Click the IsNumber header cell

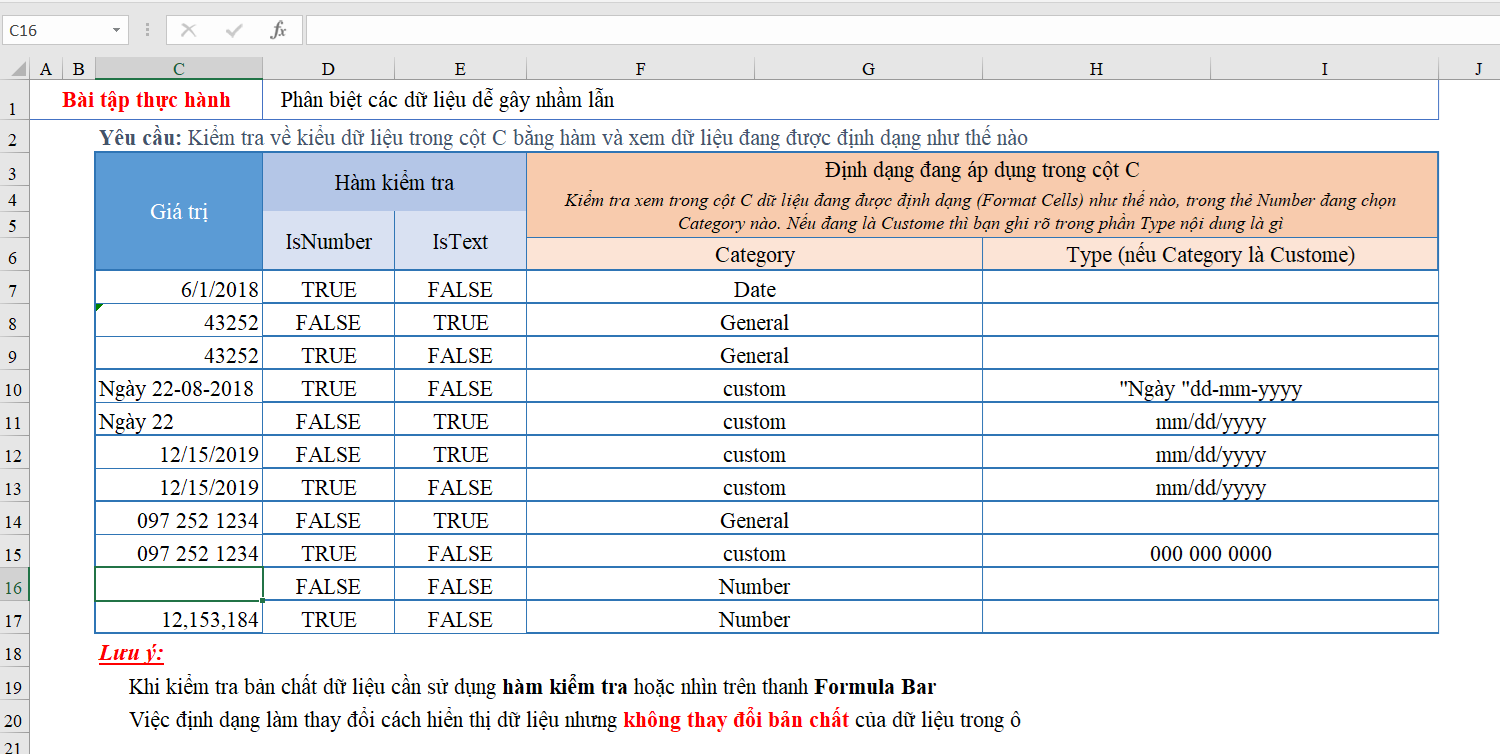(x=328, y=241)
